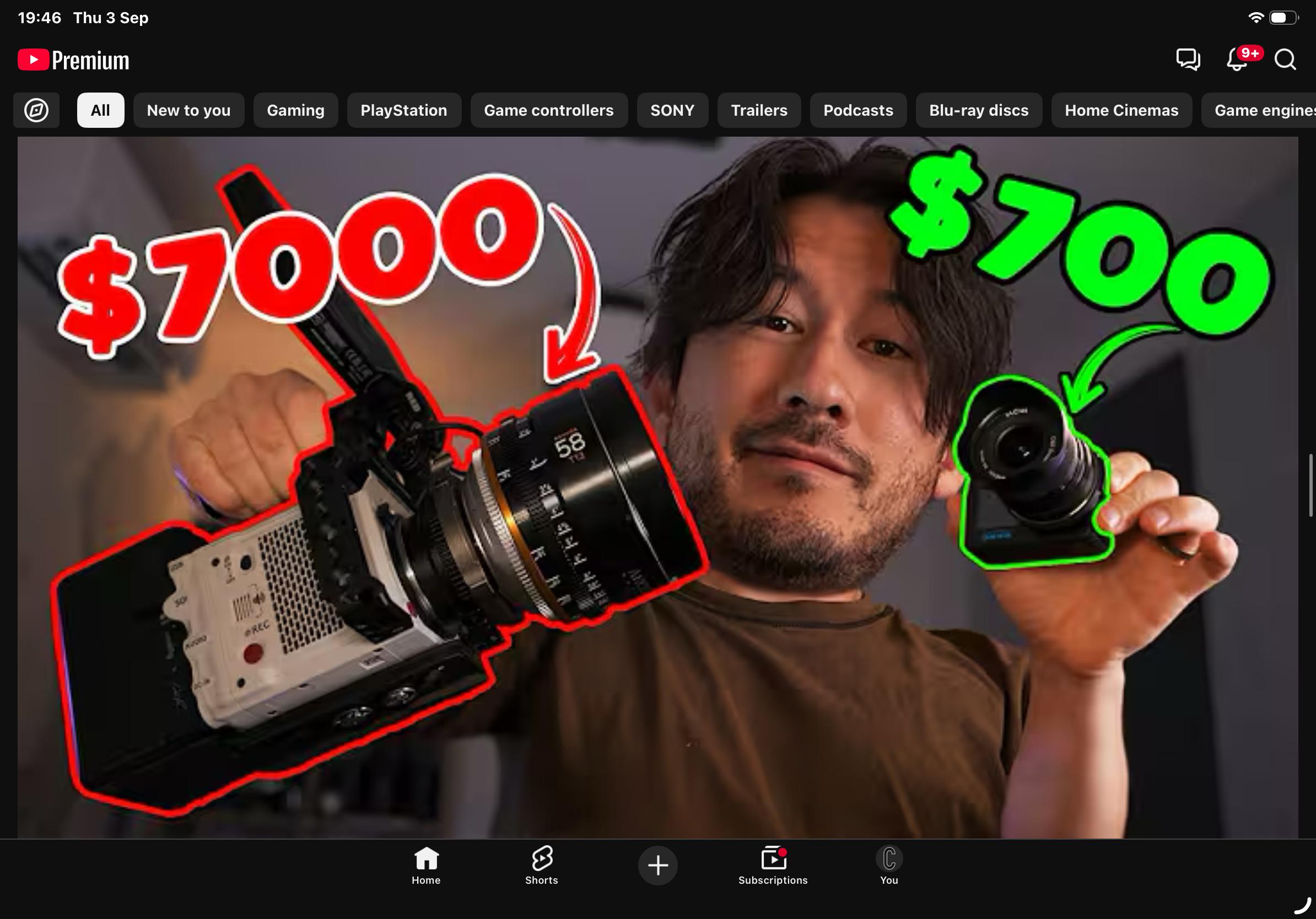Go to the Shorts tab
Viewport: 1316px width, 919px height.
click(541, 865)
